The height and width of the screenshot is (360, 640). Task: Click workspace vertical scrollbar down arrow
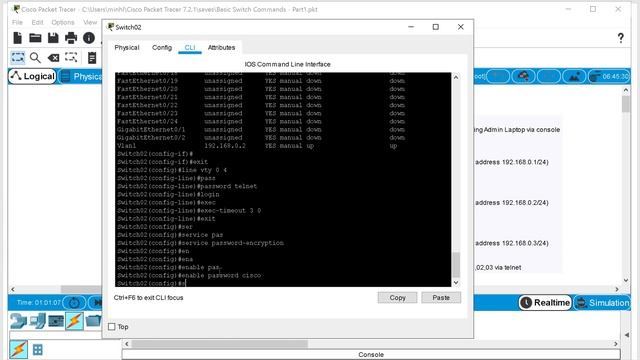626,280
